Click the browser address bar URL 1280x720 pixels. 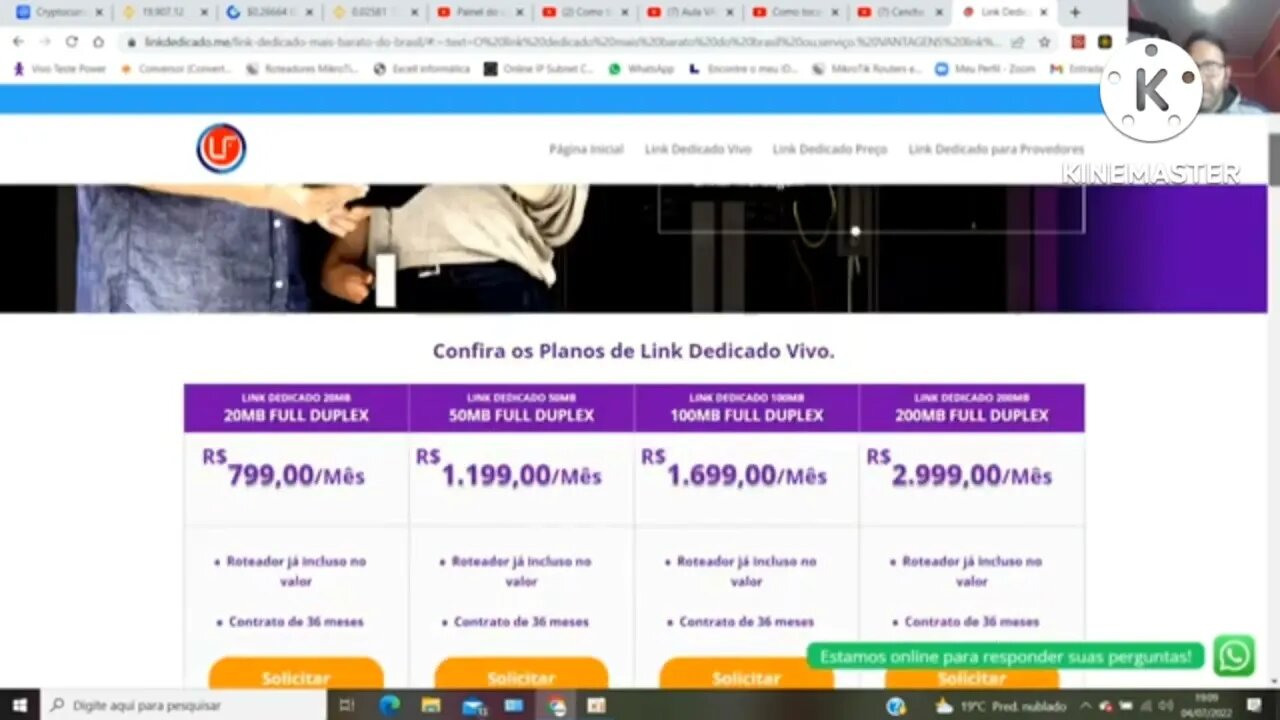[570, 42]
